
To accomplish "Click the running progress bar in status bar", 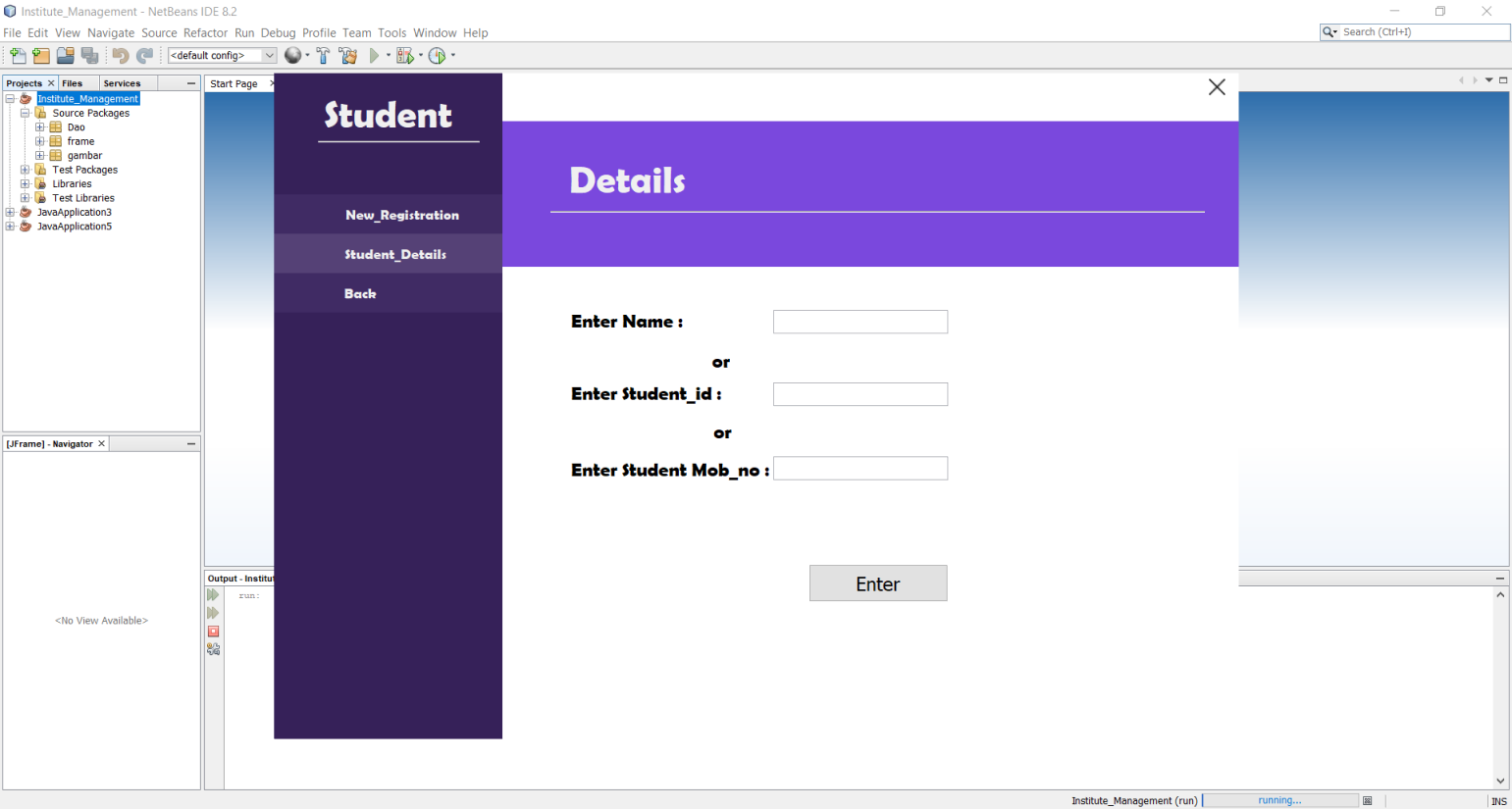I will click(1279, 799).
